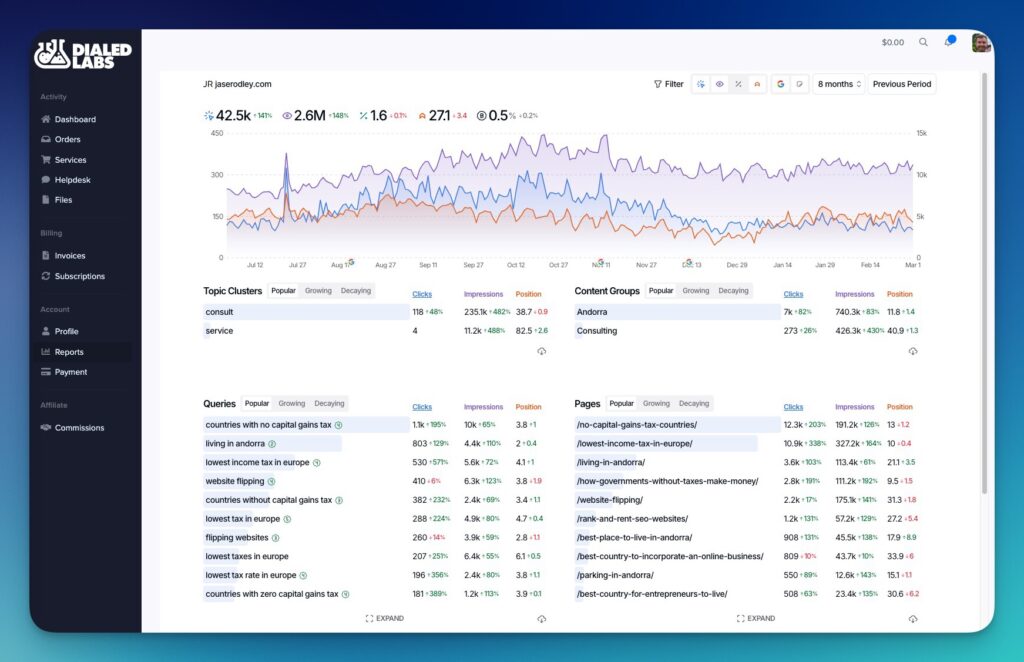Select Decaying tab in Content Groups
This screenshot has height=662, width=1024.
[733, 291]
